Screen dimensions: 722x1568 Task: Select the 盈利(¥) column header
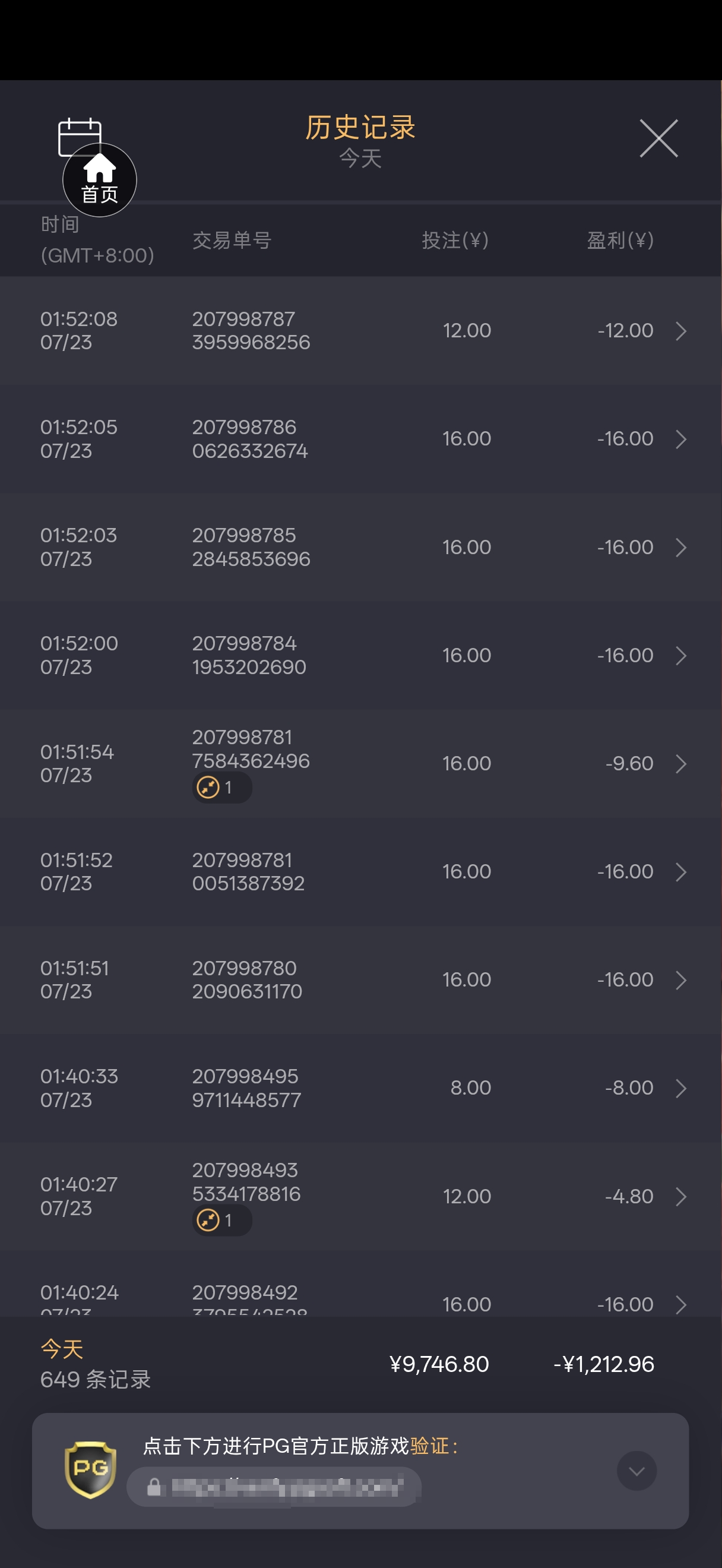click(x=620, y=240)
